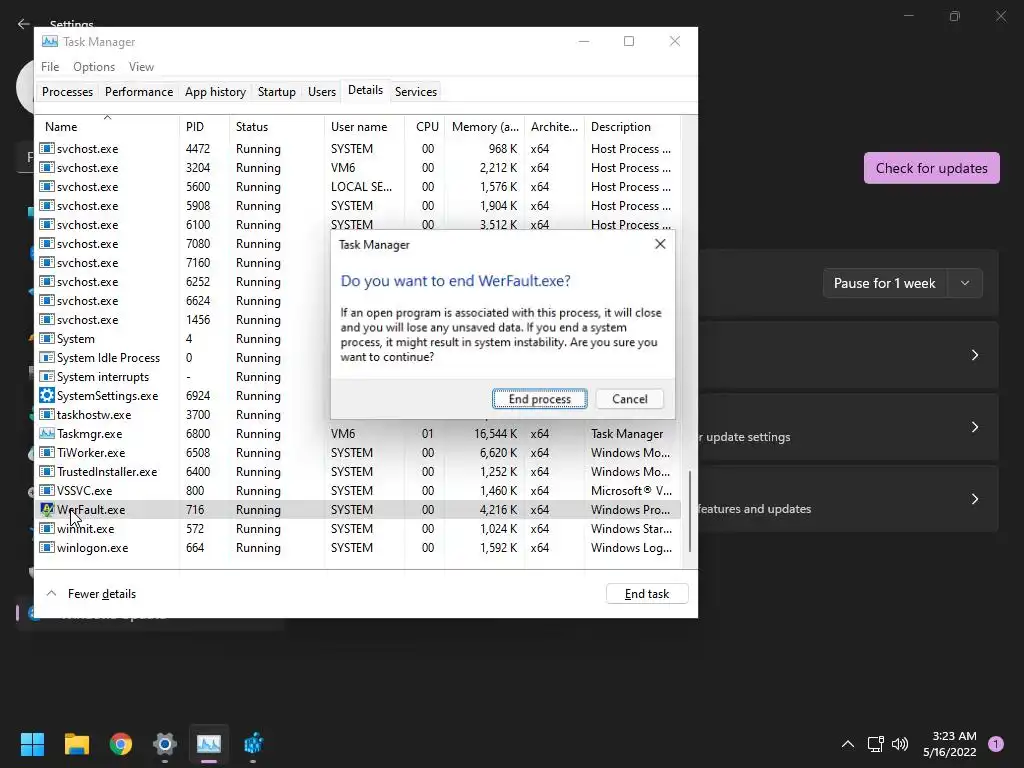
Task: Confirm End process in the dialog
Action: click(539, 399)
